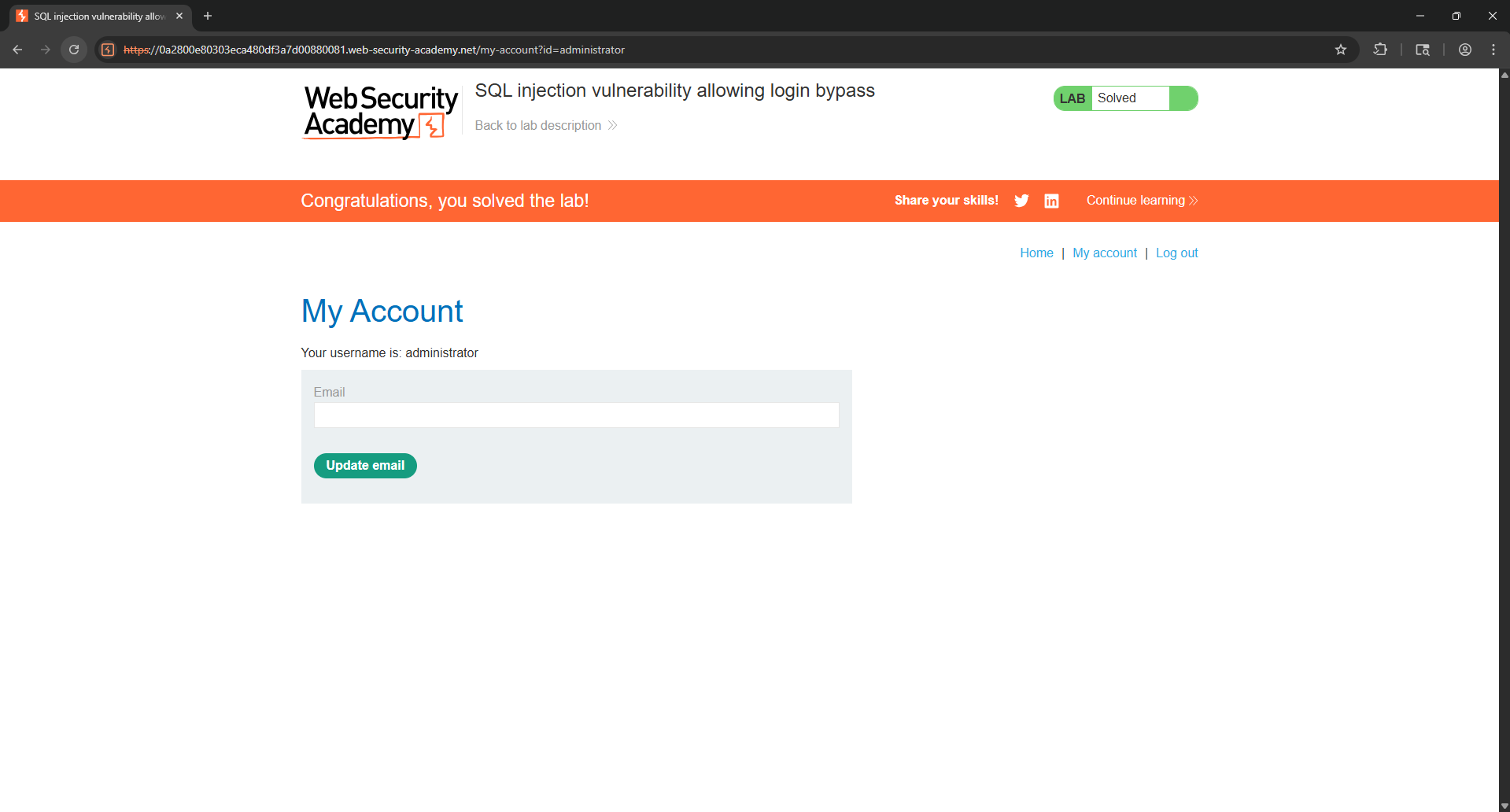Viewport: 1510px width, 812px height.
Task: Open the browser profile account icon
Action: coord(1464,49)
